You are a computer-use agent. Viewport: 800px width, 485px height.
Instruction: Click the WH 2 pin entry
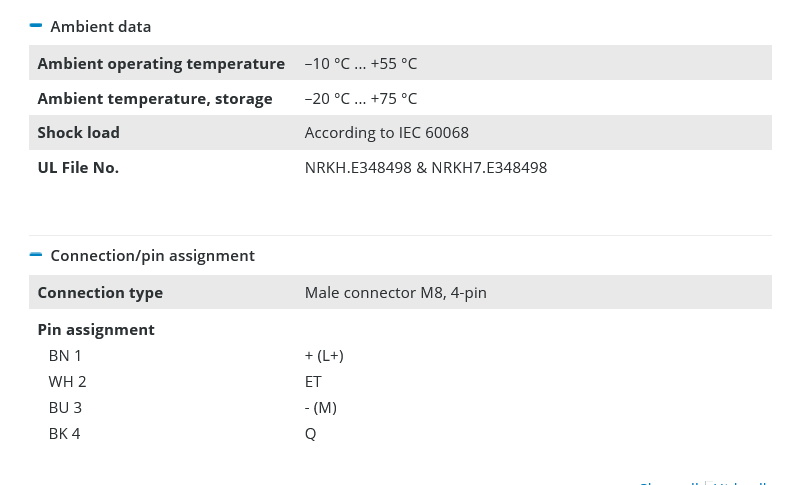(x=67, y=382)
